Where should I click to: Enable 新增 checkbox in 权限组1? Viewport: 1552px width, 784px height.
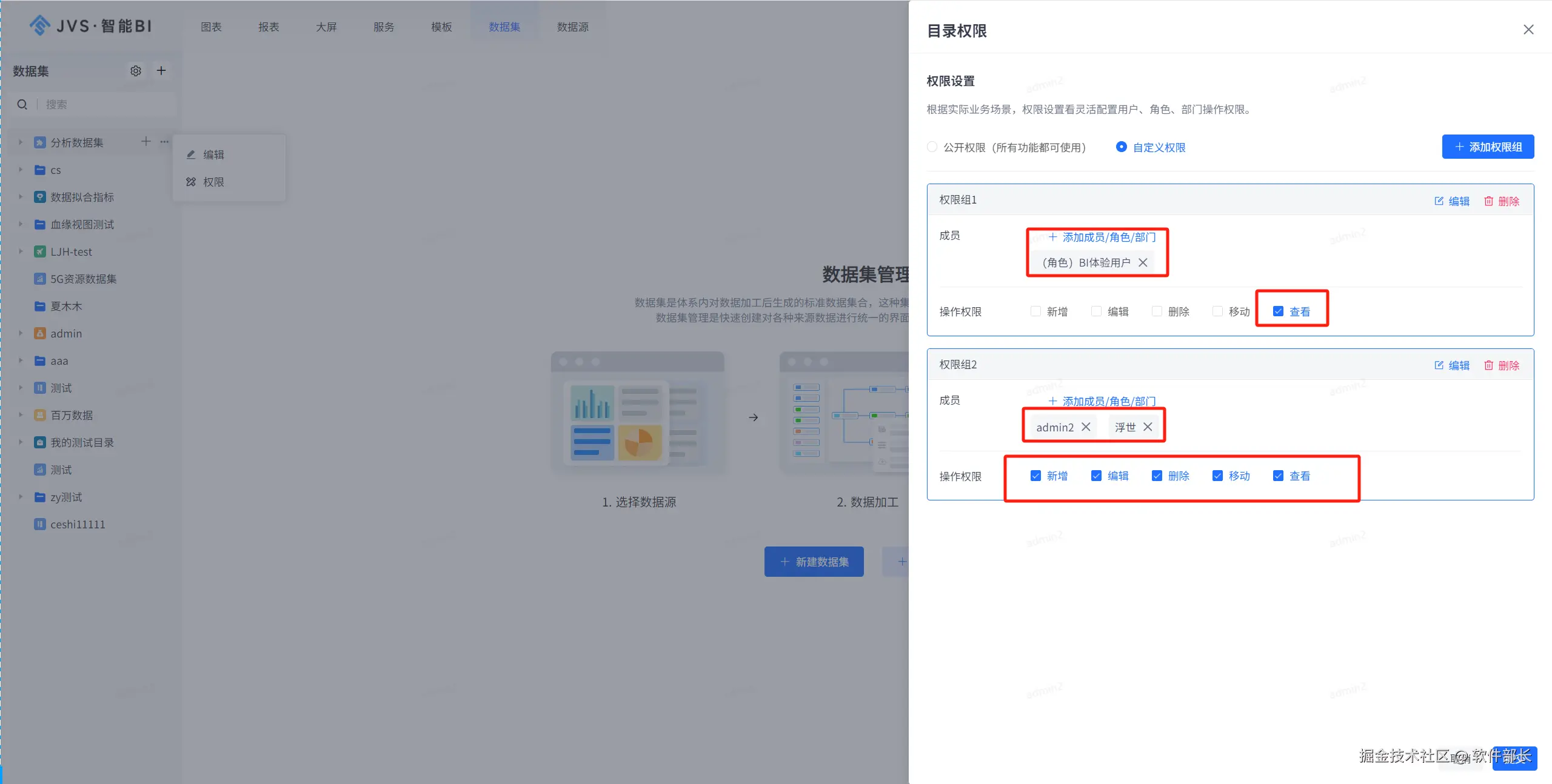coord(1035,311)
